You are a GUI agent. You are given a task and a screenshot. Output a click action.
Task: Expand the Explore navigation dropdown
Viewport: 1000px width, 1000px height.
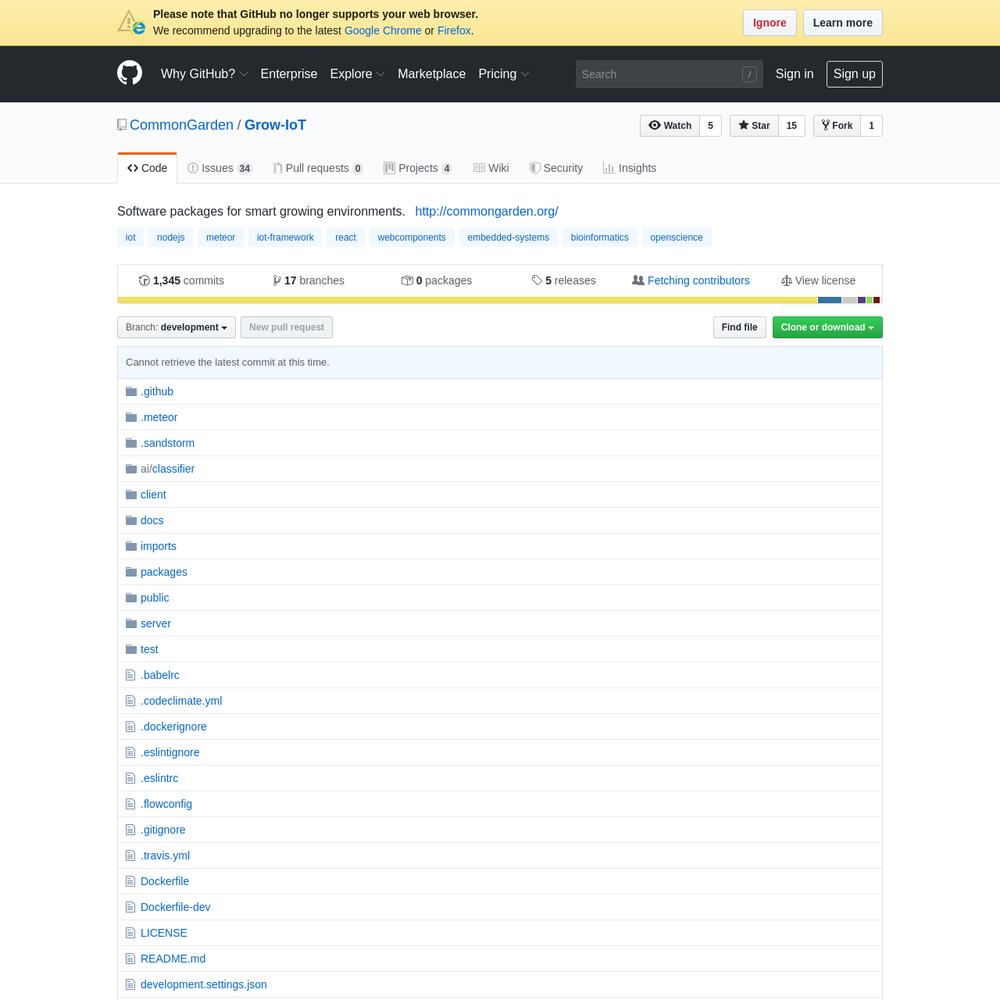(357, 74)
